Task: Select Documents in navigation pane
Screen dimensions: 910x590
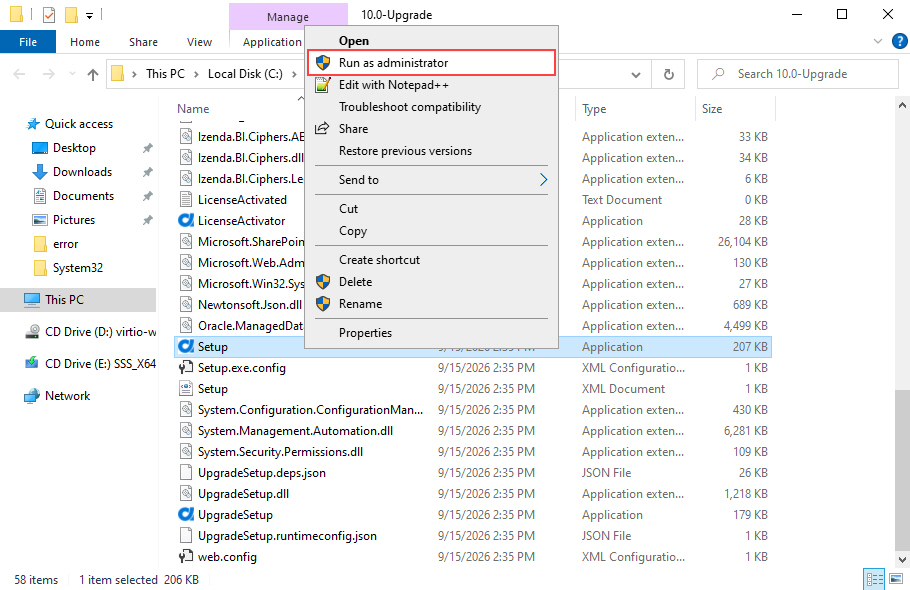Action: (x=84, y=196)
